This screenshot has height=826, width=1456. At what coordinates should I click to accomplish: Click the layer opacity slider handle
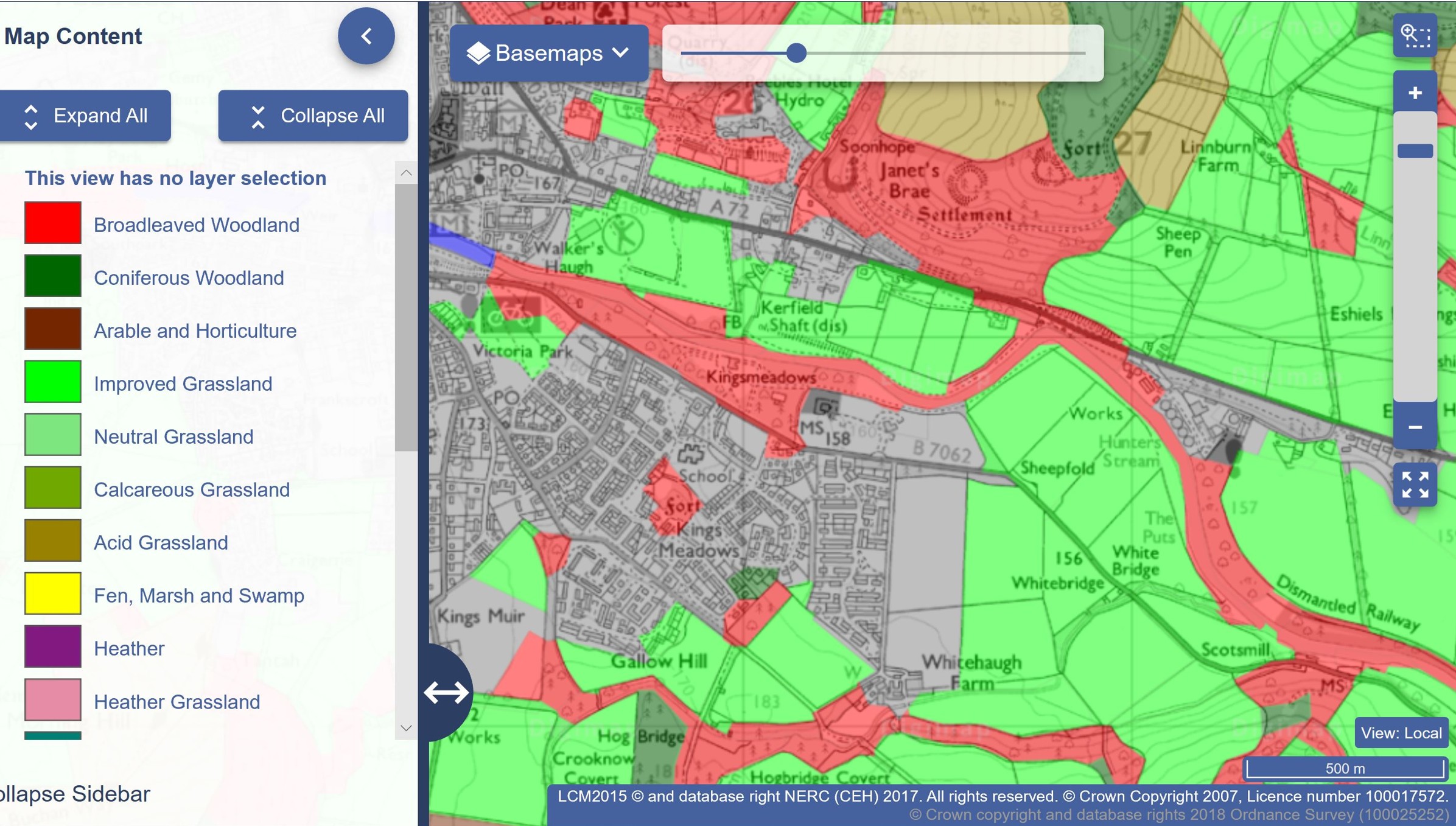(796, 53)
